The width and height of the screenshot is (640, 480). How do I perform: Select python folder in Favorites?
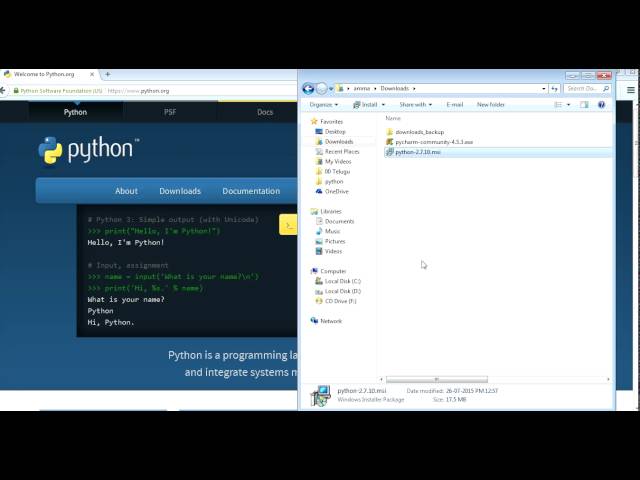(x=330, y=182)
